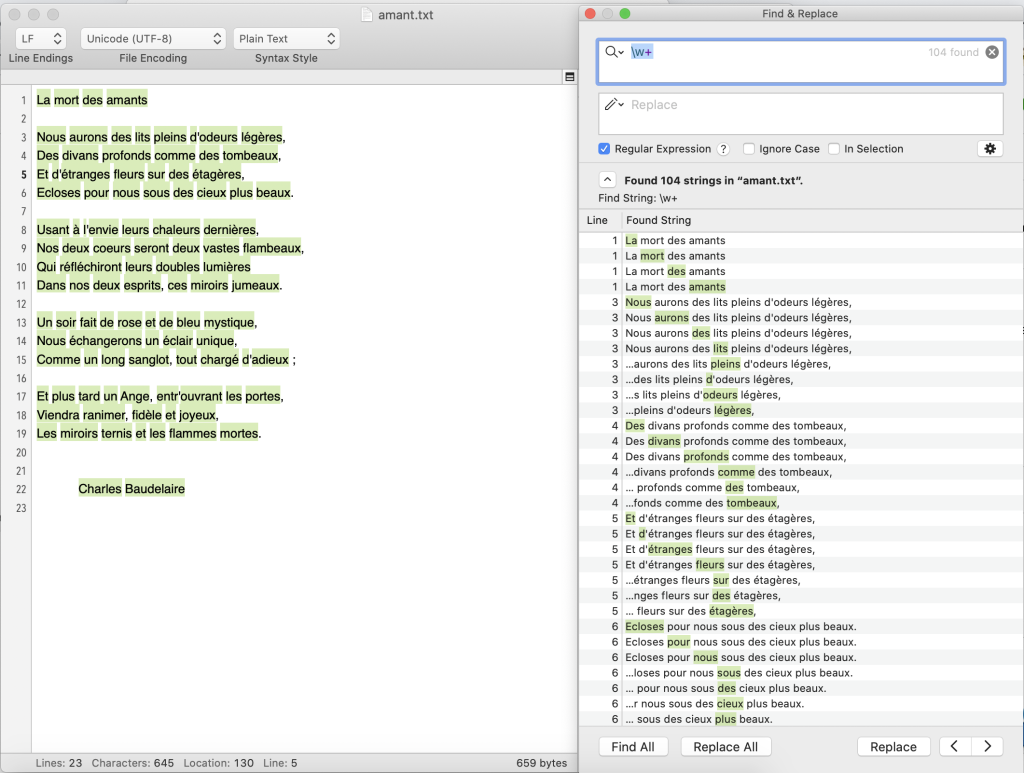
Task: Open the regular expression help question mark
Action: tap(723, 149)
